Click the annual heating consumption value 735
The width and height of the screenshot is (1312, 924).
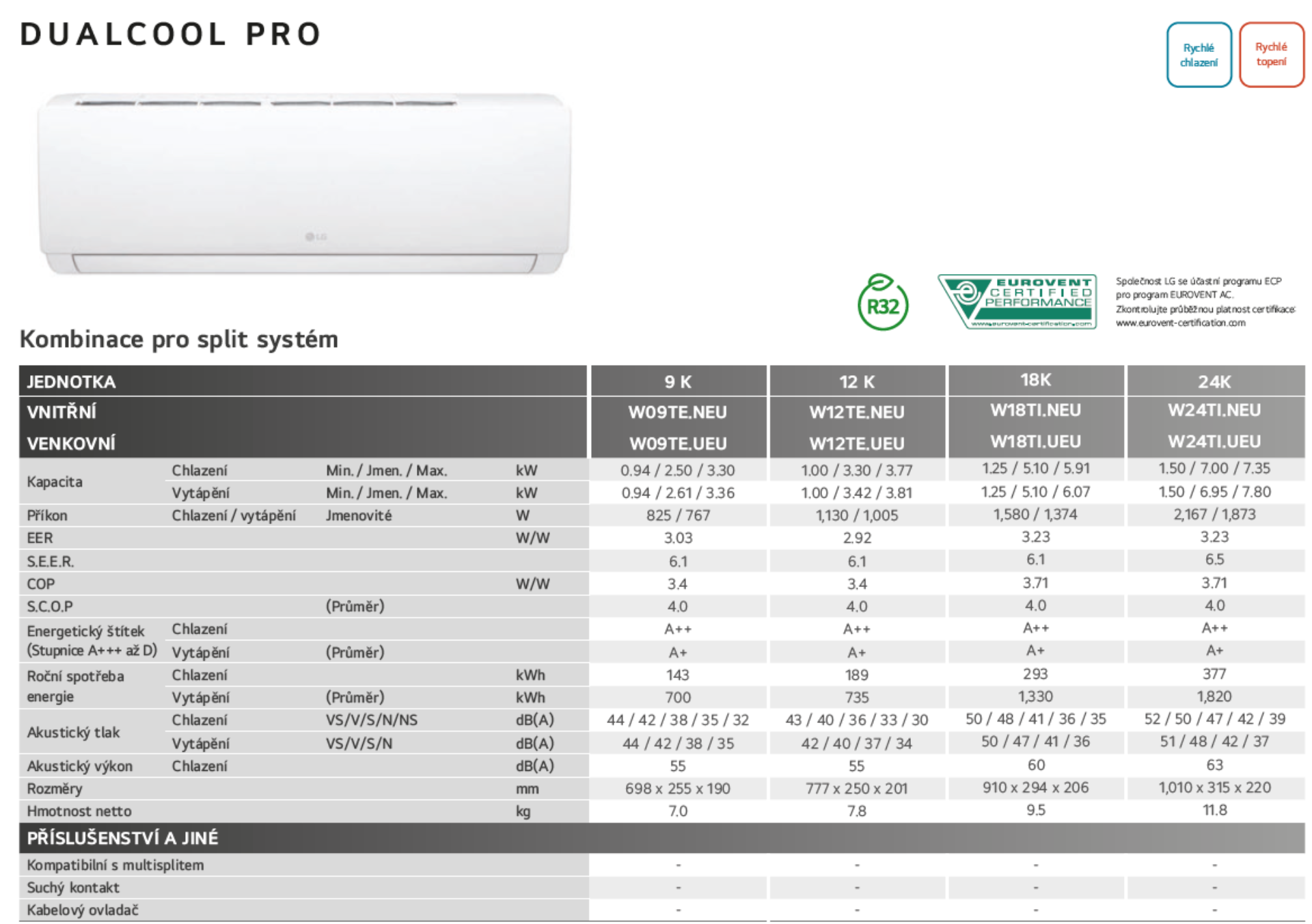[857, 697]
